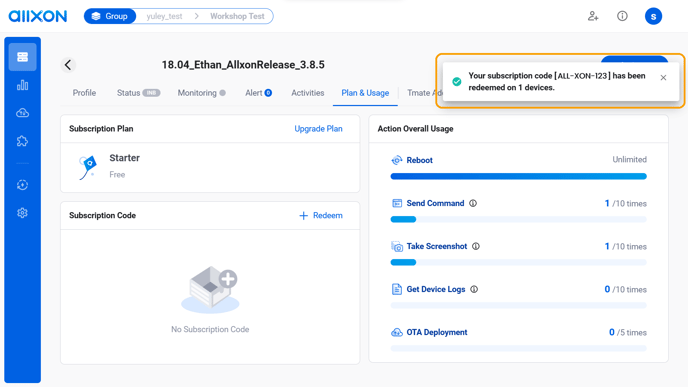Click the No Subscription Code text
This screenshot has height=387, width=688.
click(x=210, y=329)
